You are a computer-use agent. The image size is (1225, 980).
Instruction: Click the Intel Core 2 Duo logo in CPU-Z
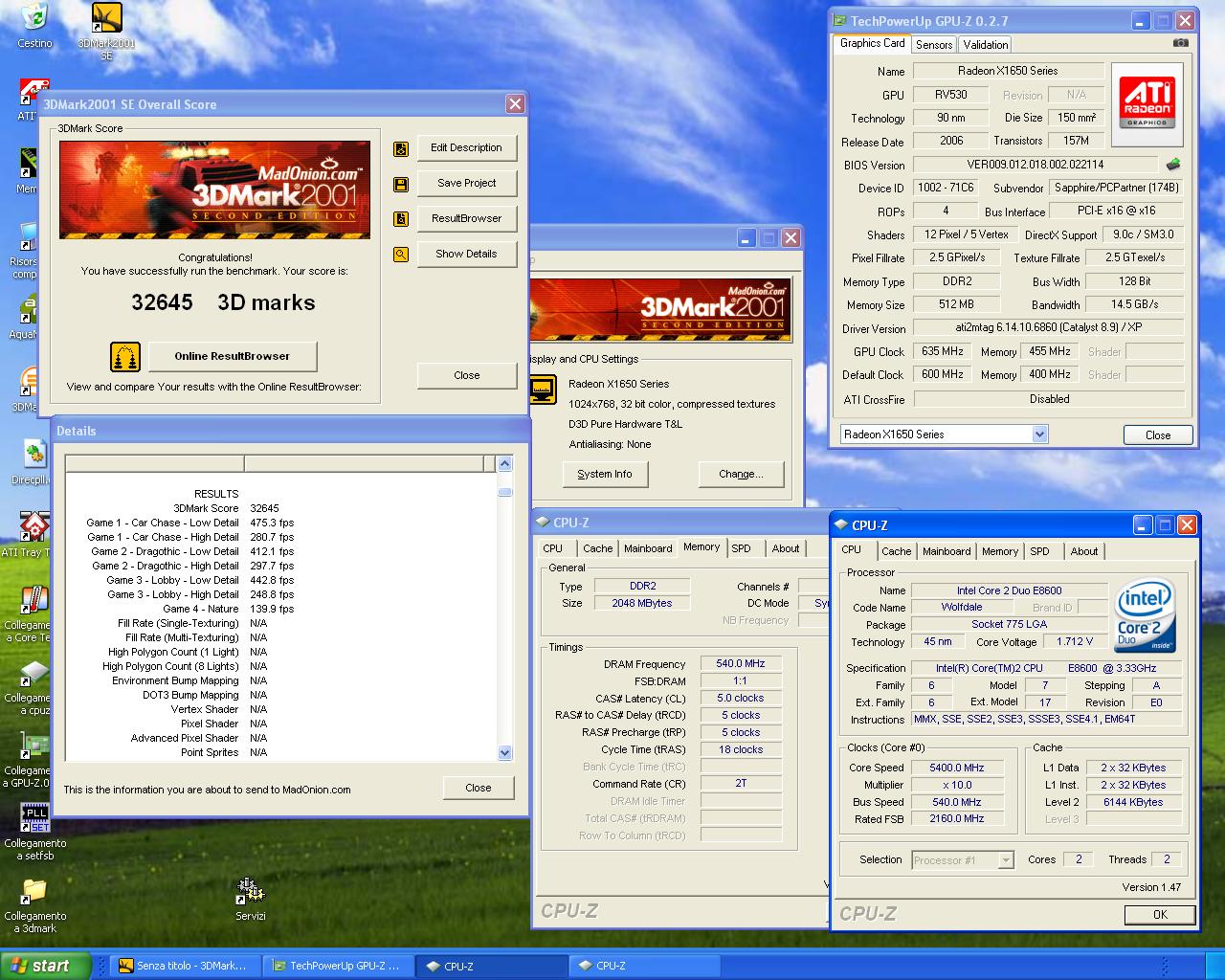tap(1146, 616)
